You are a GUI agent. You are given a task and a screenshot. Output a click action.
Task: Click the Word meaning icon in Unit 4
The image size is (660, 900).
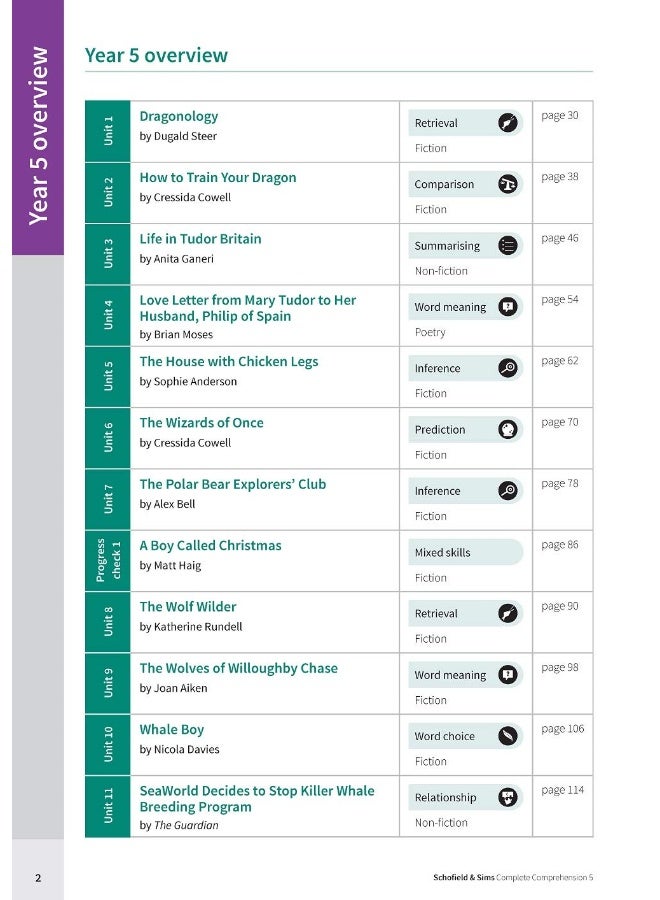tap(509, 307)
